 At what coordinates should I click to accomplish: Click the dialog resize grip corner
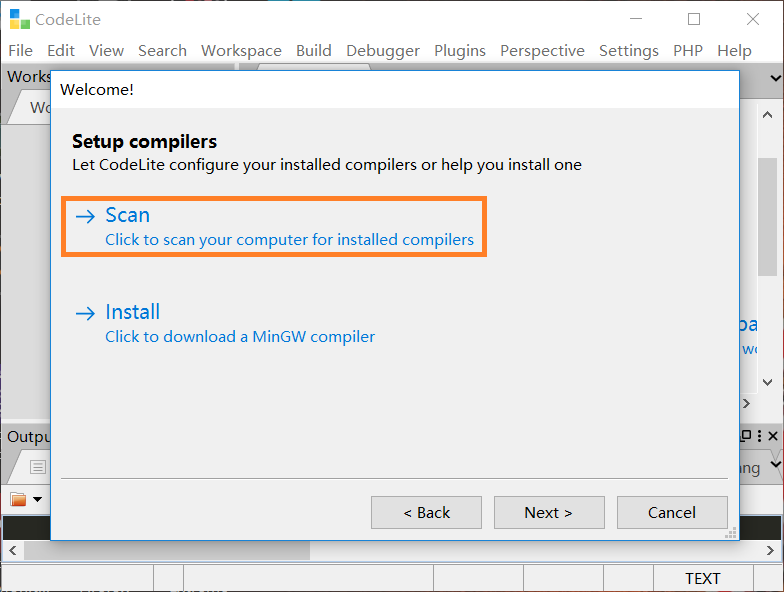(x=731, y=533)
